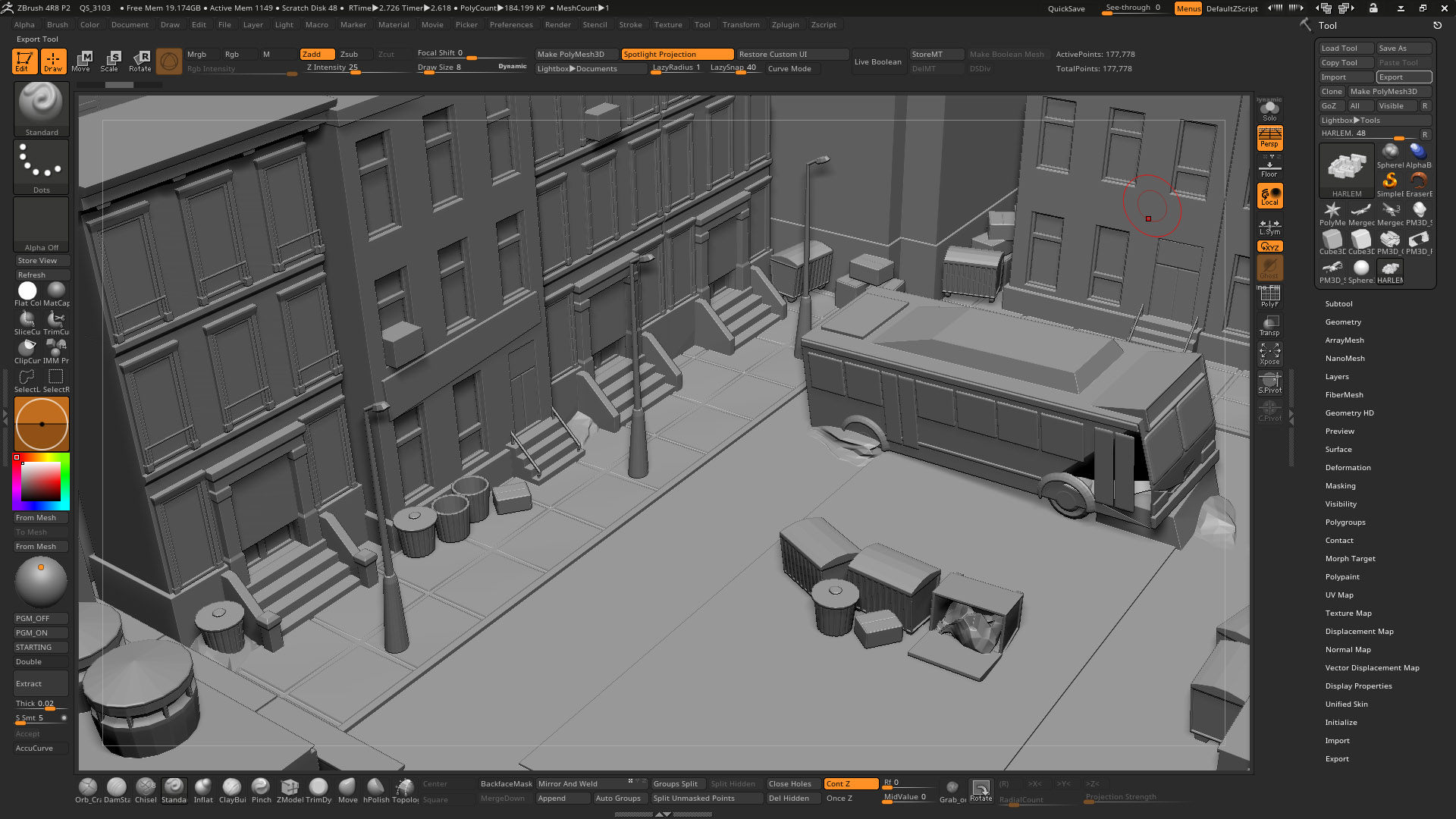
Task: Click the Auto Groups button
Action: tap(620, 798)
